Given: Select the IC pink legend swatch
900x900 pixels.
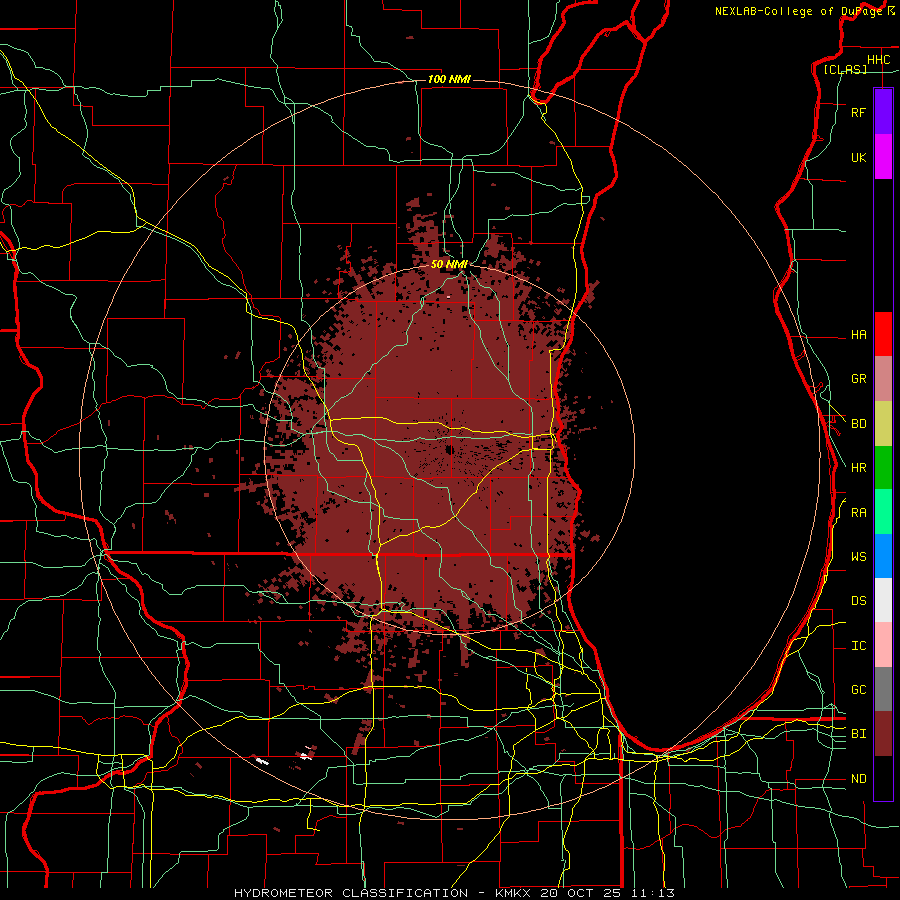Looking at the screenshot, I should pos(883,645).
